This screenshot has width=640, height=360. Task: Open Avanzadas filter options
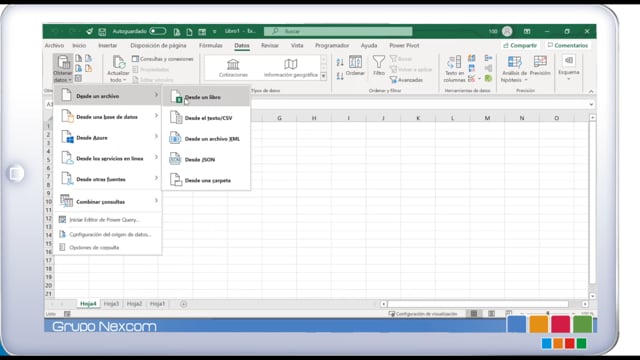click(407, 80)
